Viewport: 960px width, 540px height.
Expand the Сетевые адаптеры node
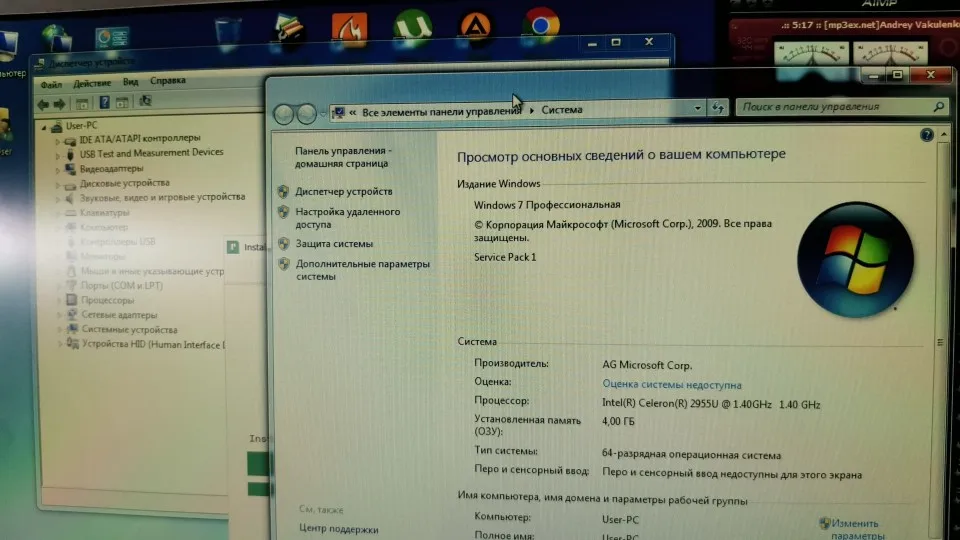coord(59,315)
